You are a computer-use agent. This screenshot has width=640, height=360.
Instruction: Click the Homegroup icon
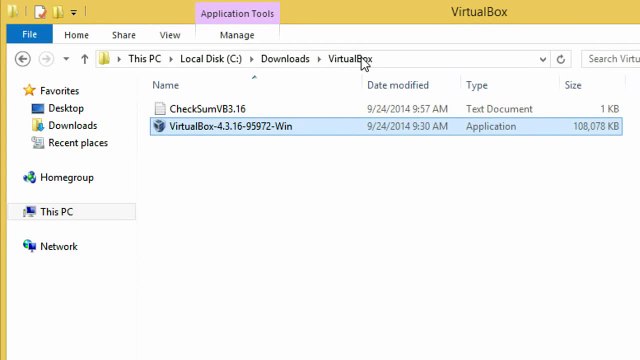(29, 177)
